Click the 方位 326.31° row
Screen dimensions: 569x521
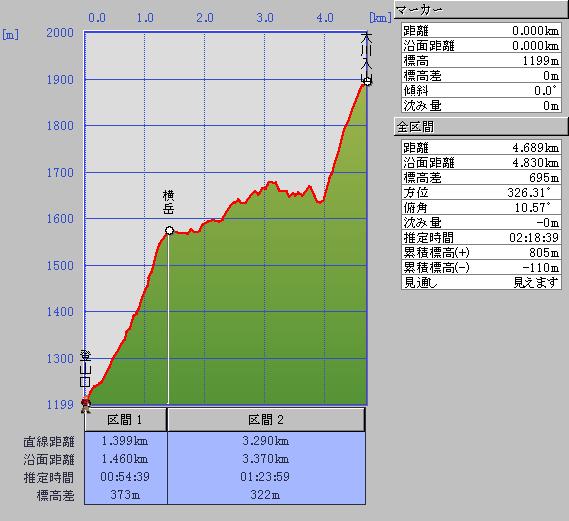pyautogui.click(x=481, y=192)
